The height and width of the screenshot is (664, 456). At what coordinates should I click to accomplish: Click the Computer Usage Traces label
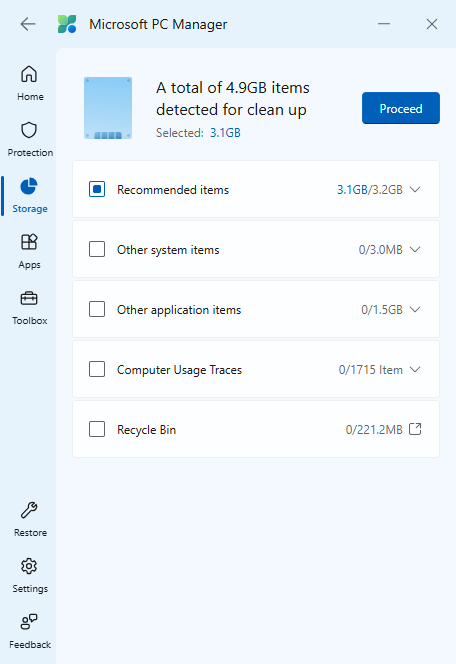[179, 370]
